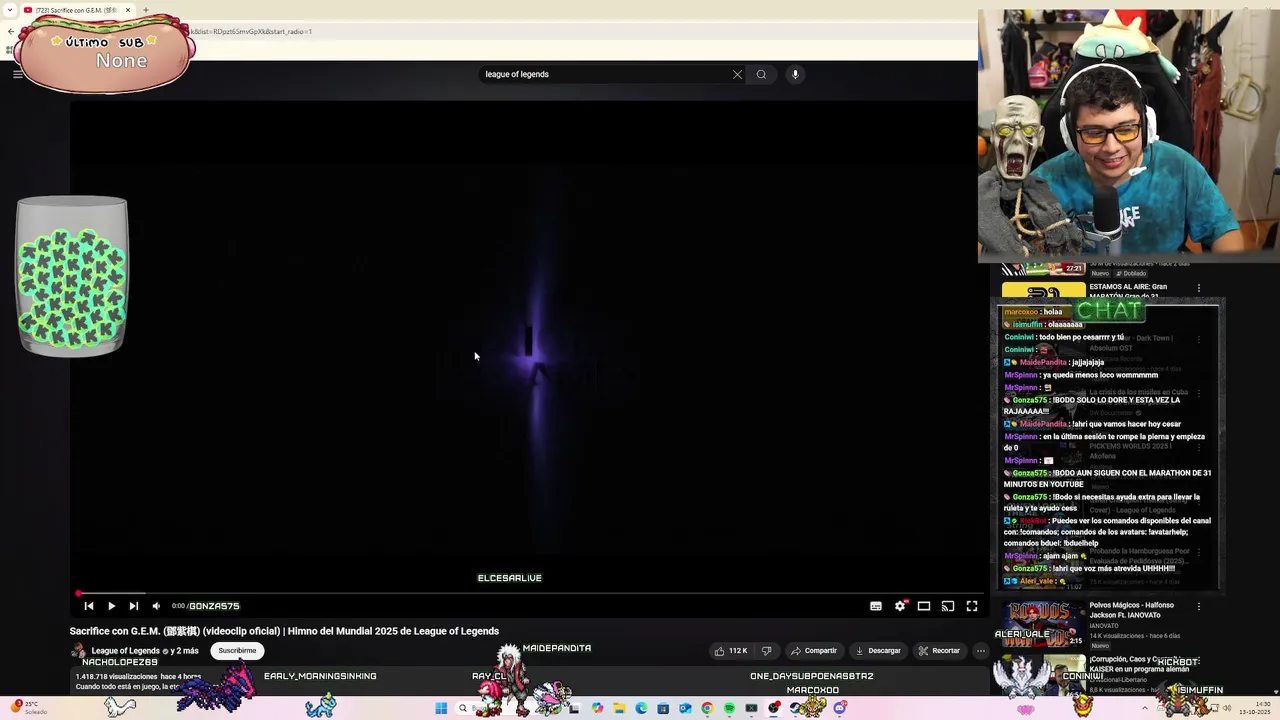Screen dimensions: 1280x720
Task: Open Google Chrome from taskbar
Action: (x=707, y=708)
